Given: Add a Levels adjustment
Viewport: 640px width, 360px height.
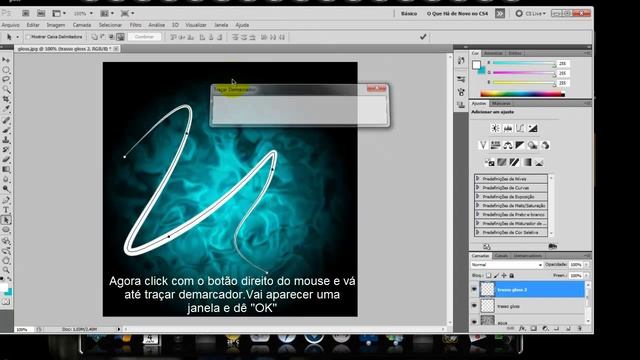Looking at the screenshot, I should click(508, 129).
